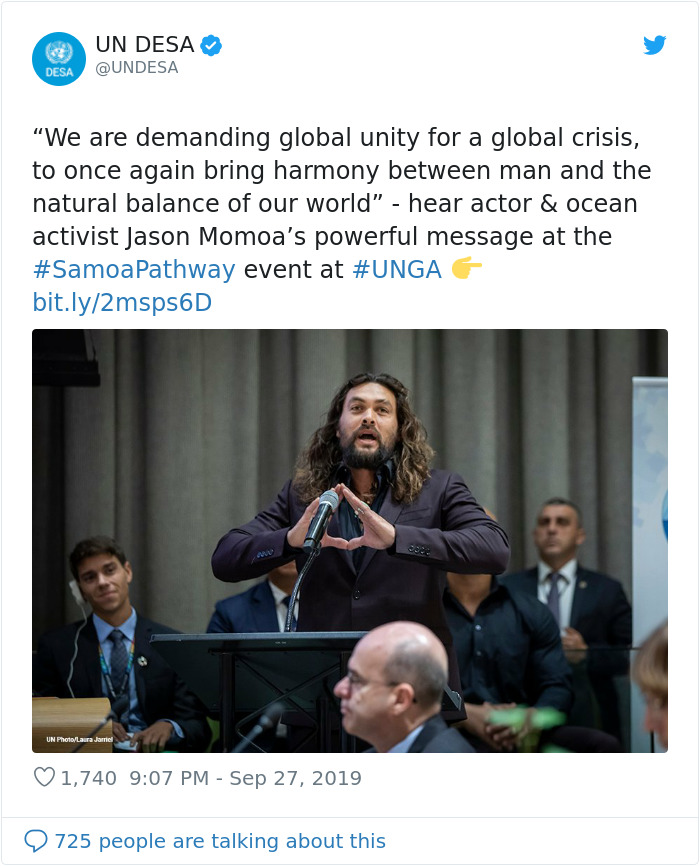Click the heart icon beside the 1,740 count

[44, 777]
